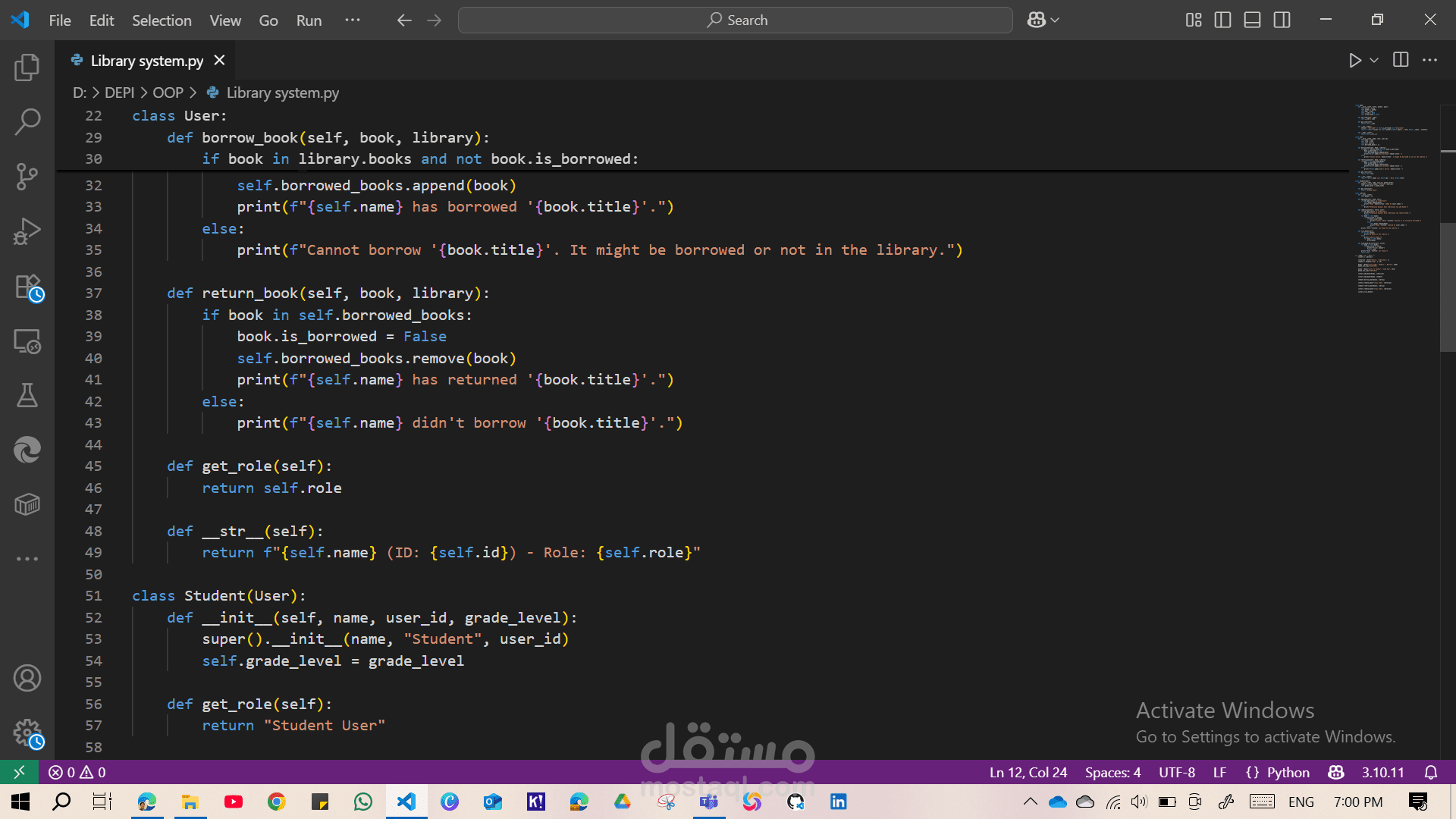Open the Source Control view
The width and height of the screenshot is (1456, 819).
(x=27, y=177)
